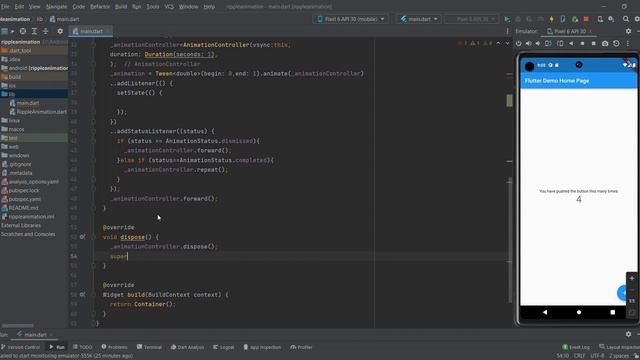Open TODO tool window
Screen dimensions: 640x360
pyautogui.click(x=82, y=347)
